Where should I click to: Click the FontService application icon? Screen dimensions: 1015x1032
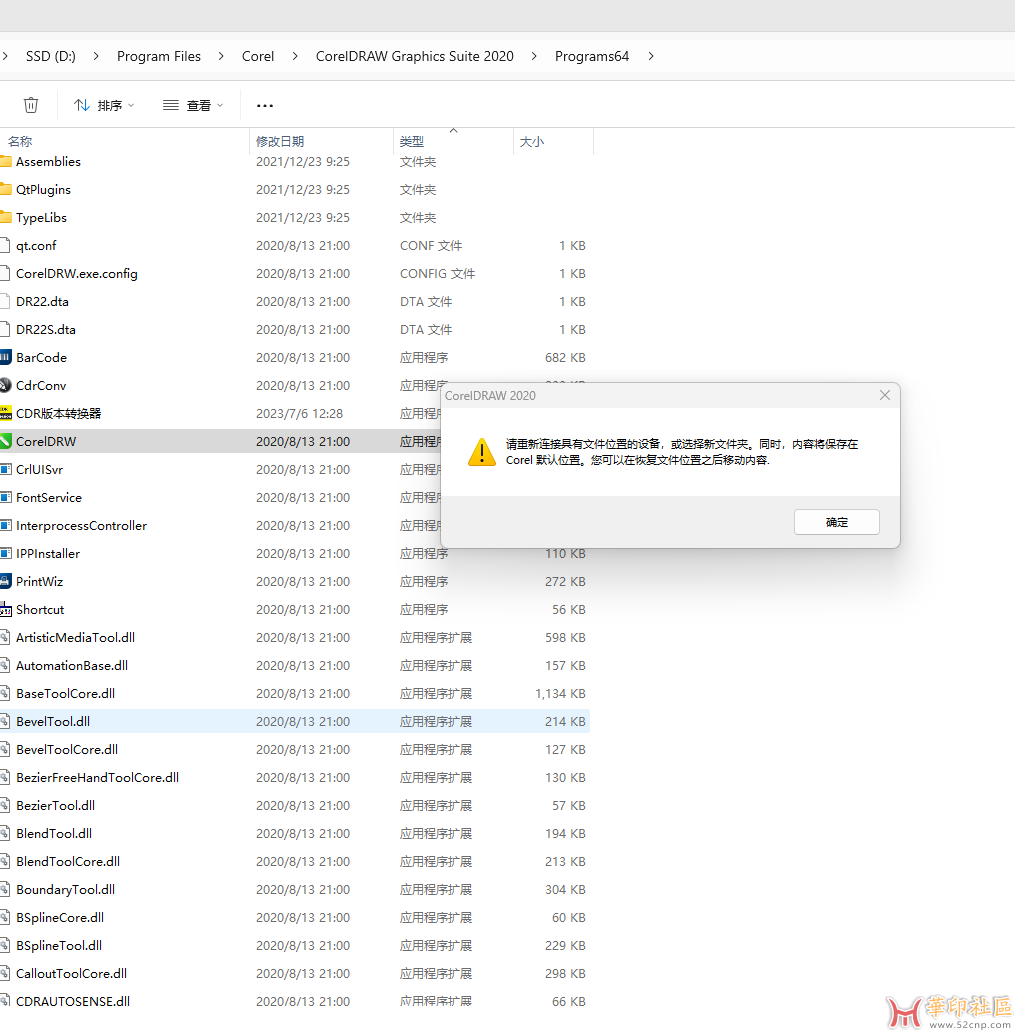[x=5, y=497]
